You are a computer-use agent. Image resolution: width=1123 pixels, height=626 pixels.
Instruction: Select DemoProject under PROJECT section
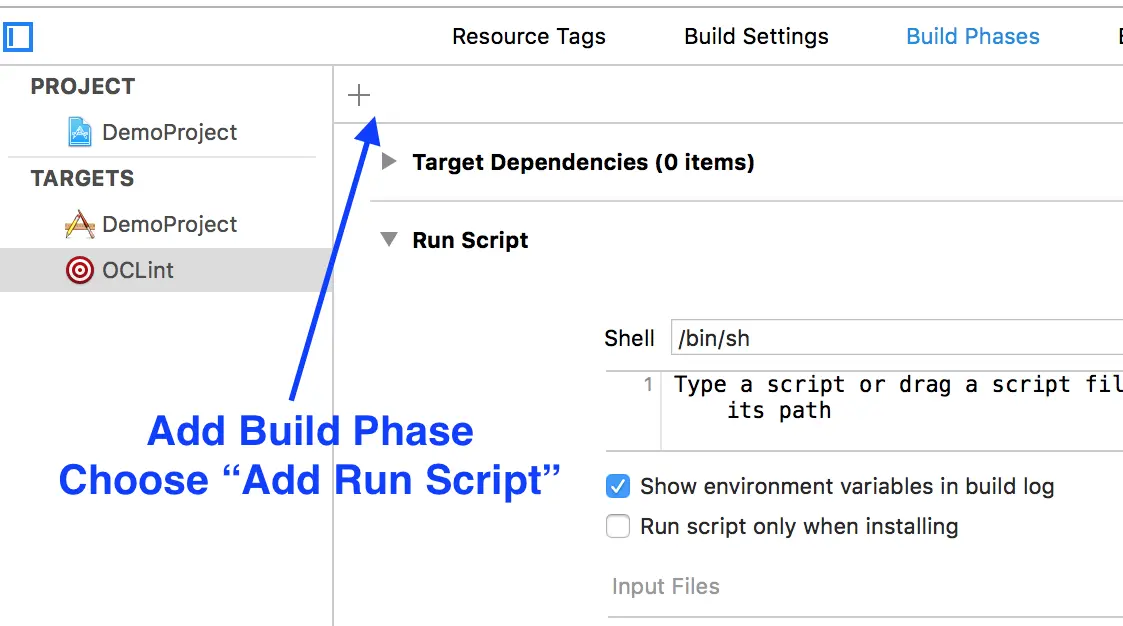click(169, 132)
